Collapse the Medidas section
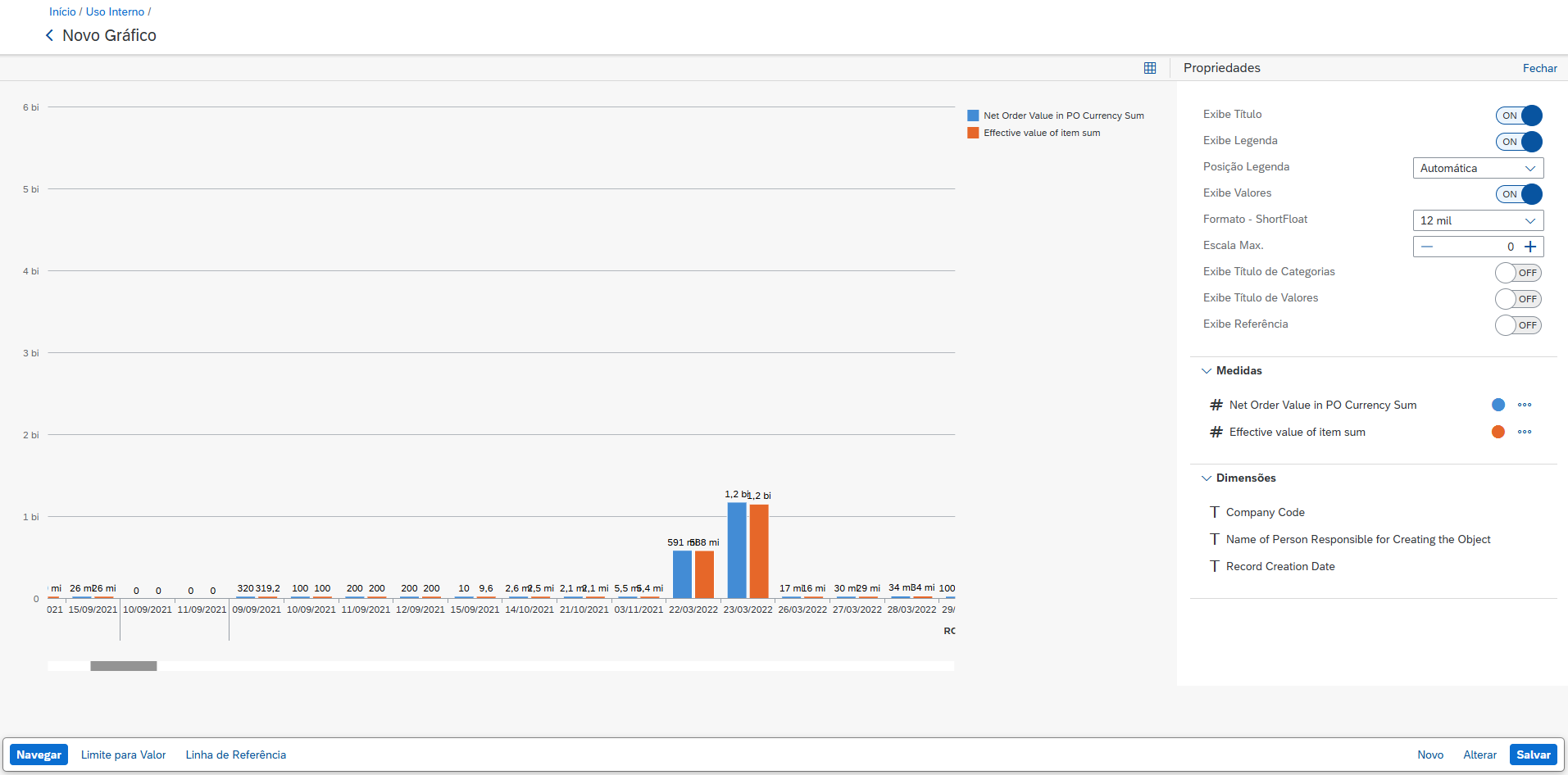This screenshot has width=1568, height=775. point(1207,371)
